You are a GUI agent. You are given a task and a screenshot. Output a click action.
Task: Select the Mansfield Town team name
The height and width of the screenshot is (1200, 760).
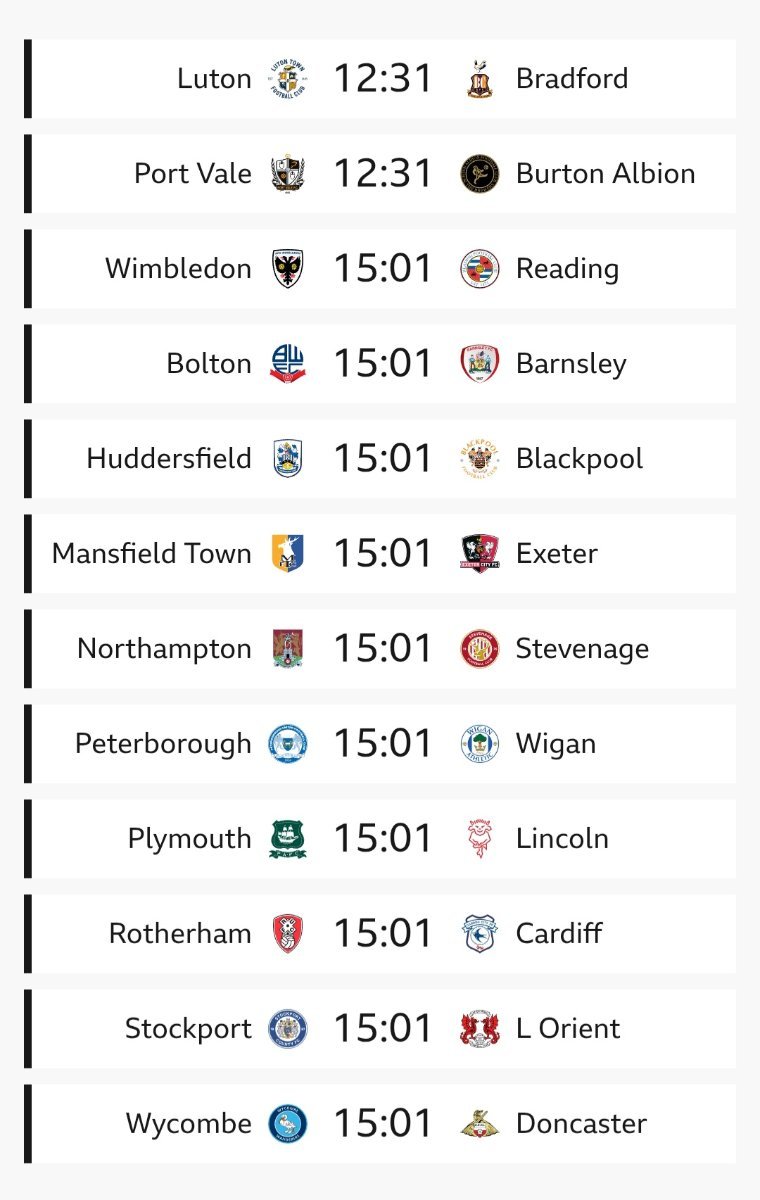click(x=152, y=554)
